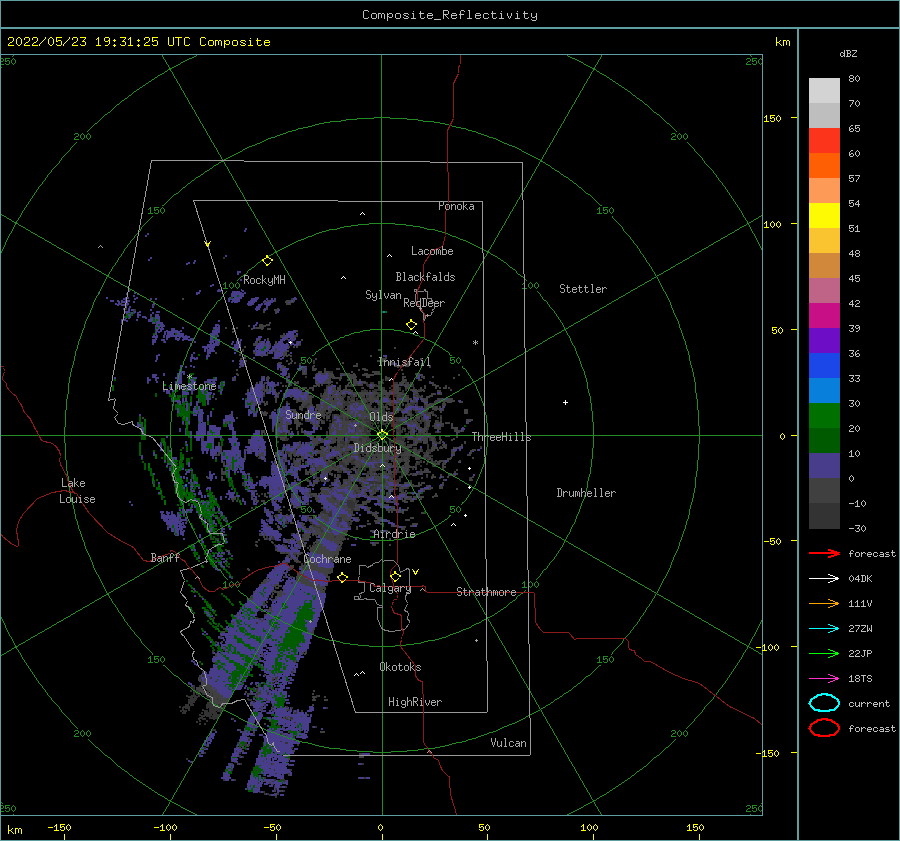Viewport: 900px width, 841px height.
Task: Click the yellow diamond marker below RedDeer
Action: coord(412,325)
